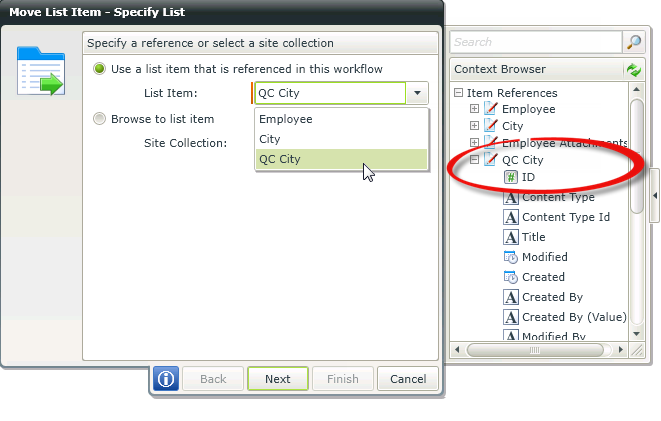The image size is (661, 421).
Task: Click the blue info icon button
Action: click(166, 379)
